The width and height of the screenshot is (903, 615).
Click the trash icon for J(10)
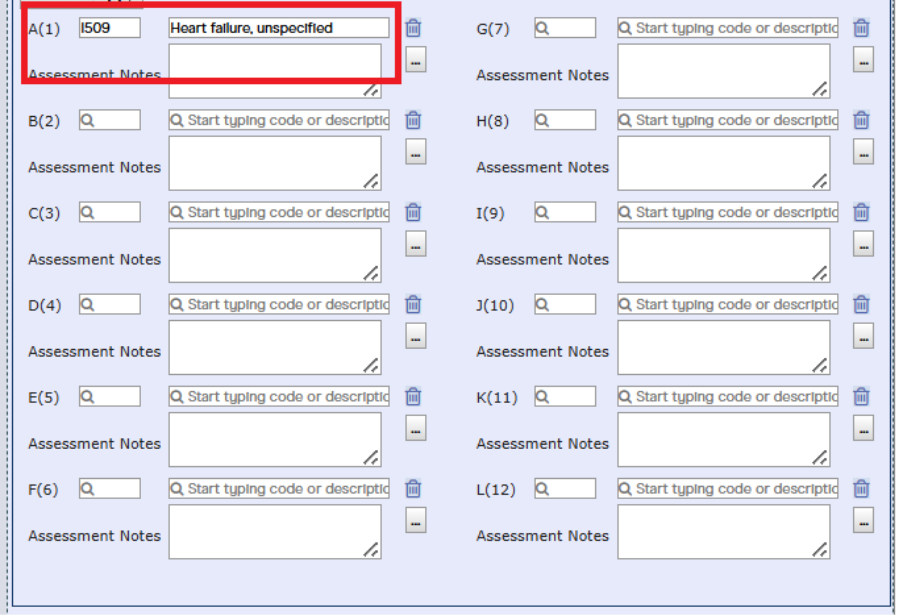coord(862,304)
